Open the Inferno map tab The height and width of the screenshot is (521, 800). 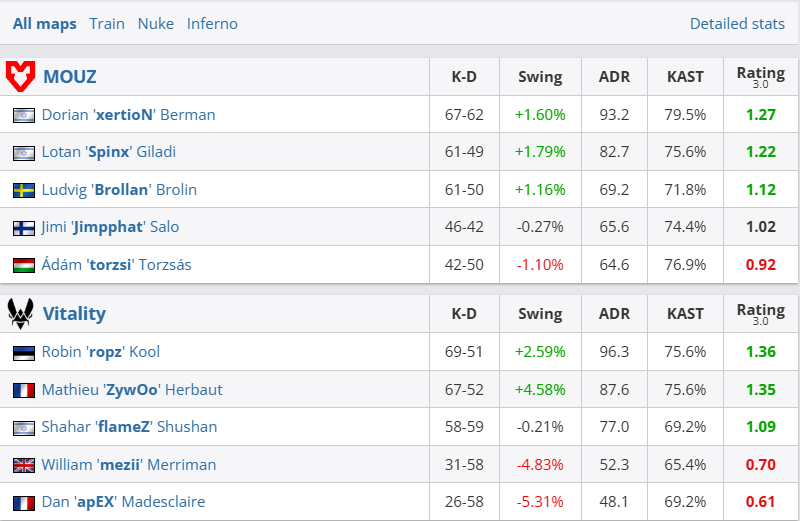[x=212, y=23]
